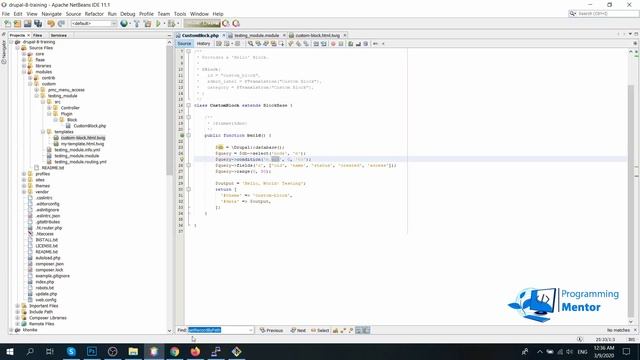
Task: Toggle Match Case in the Find bar
Action: pyautogui.click(x=335, y=330)
